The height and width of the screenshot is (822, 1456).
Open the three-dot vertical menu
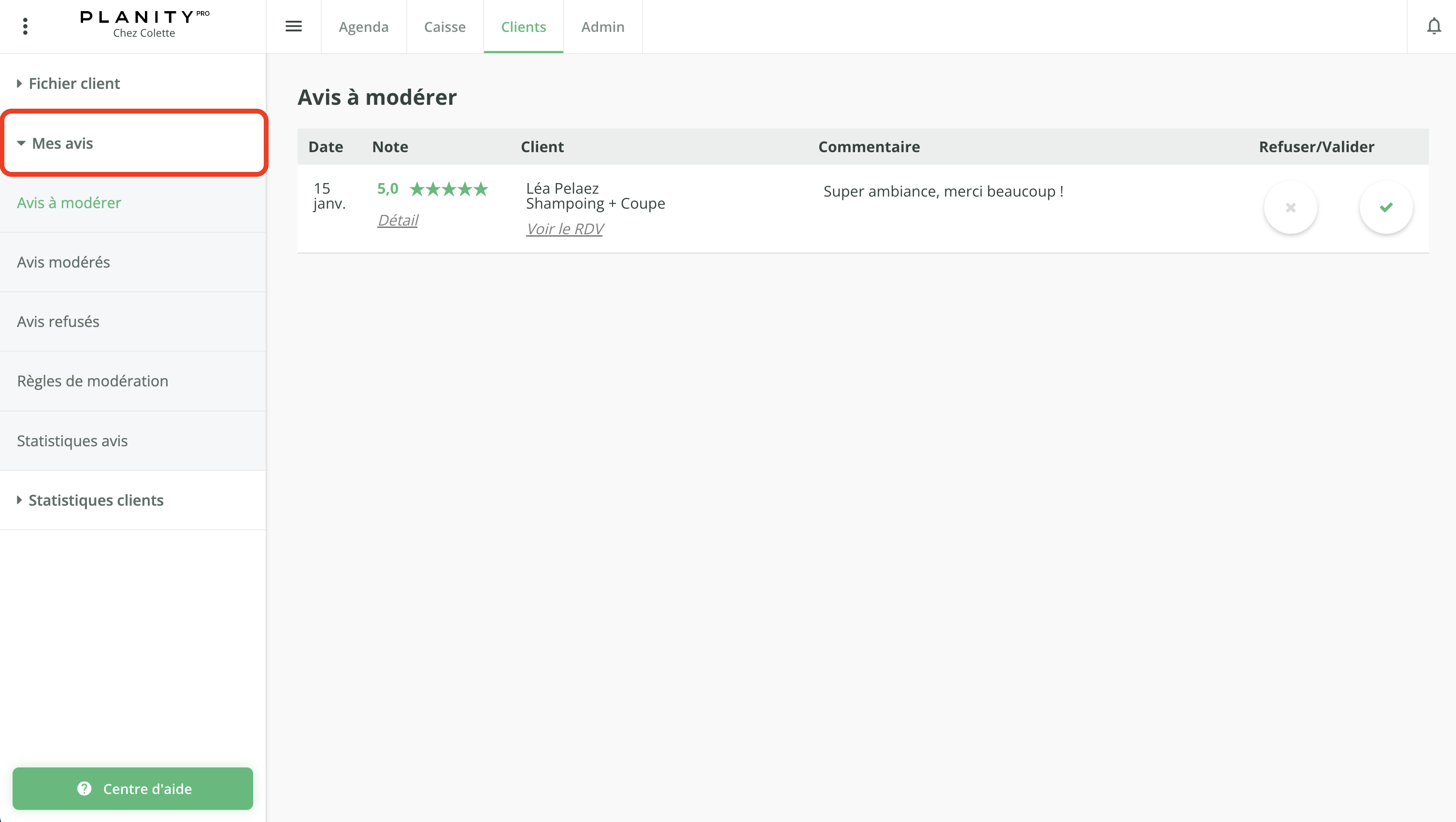coord(25,26)
